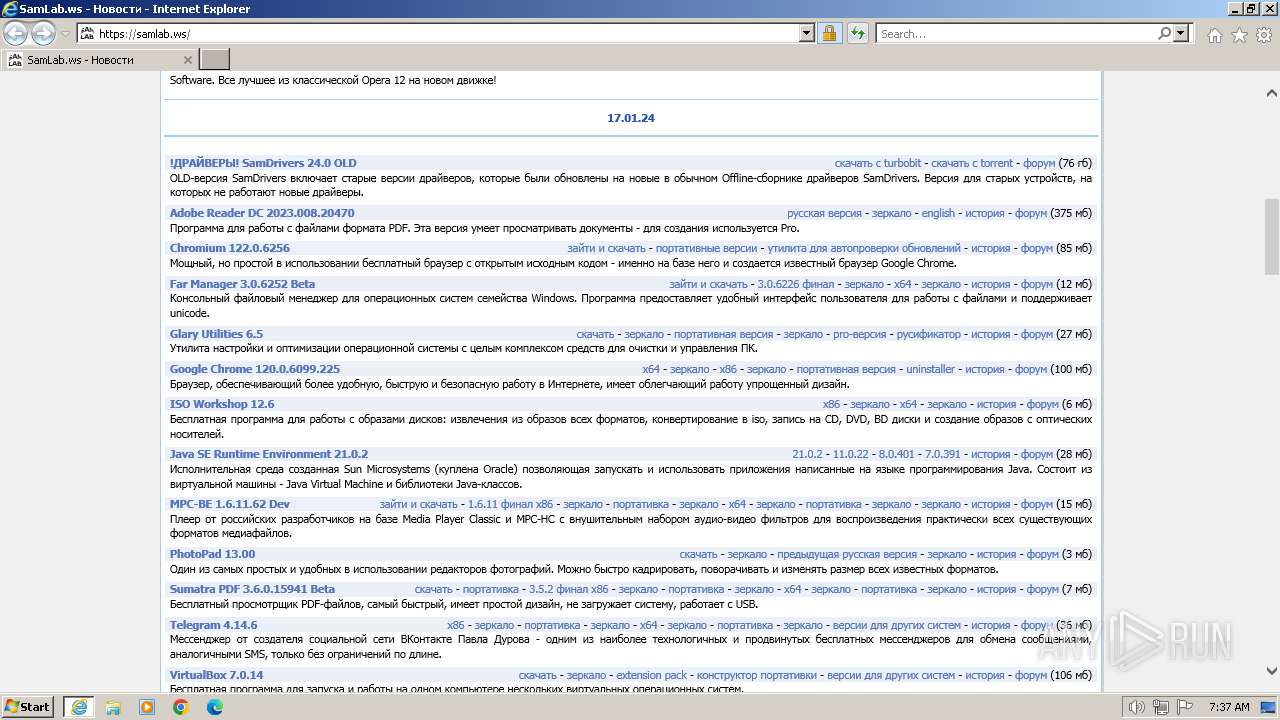This screenshot has height=720, width=1280.
Task: Click the browser Back button
Action: [16, 33]
